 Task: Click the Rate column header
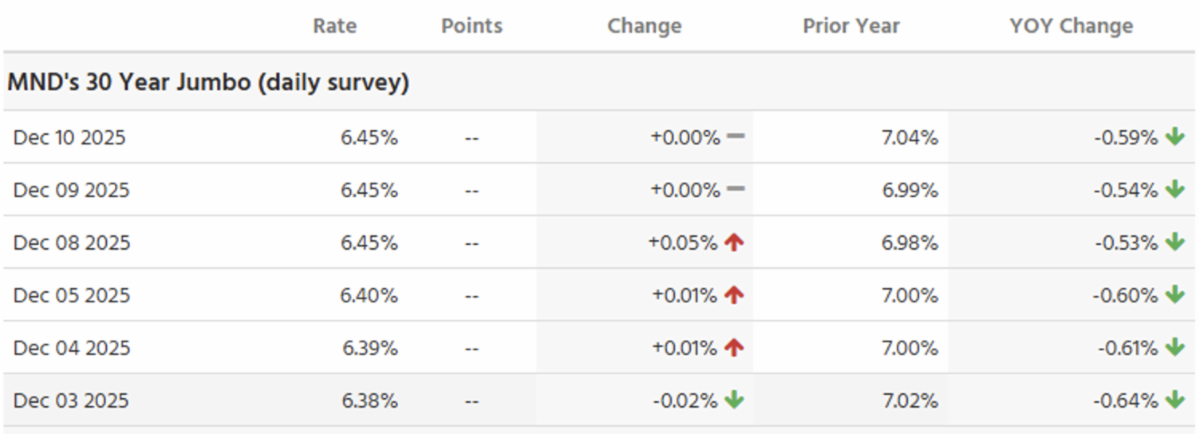tap(334, 26)
